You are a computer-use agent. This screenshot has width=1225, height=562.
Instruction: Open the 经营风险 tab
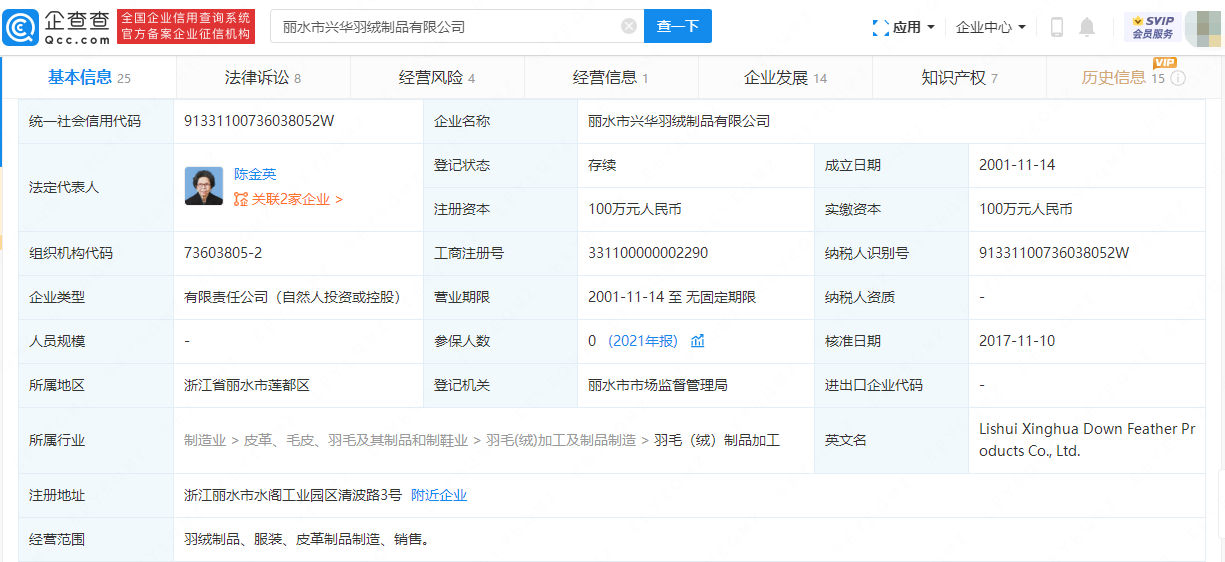tap(437, 77)
